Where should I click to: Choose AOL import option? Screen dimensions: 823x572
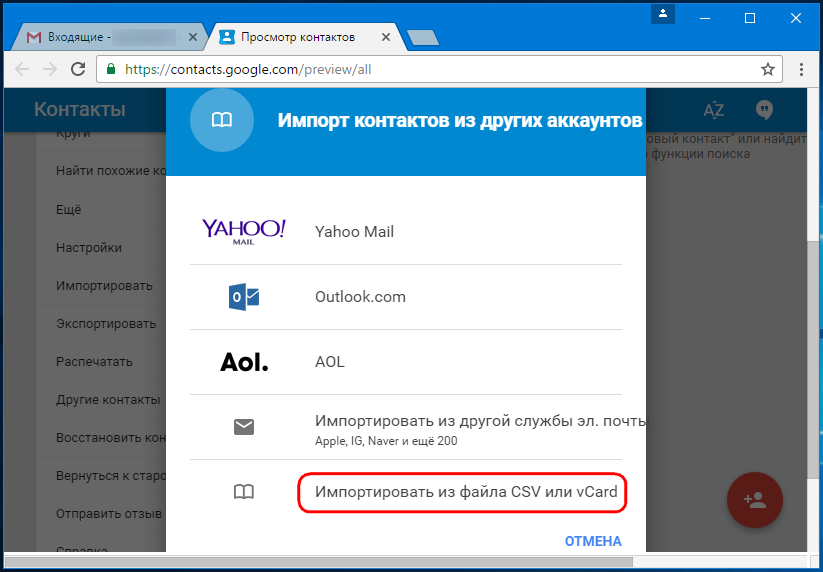[x=406, y=362]
